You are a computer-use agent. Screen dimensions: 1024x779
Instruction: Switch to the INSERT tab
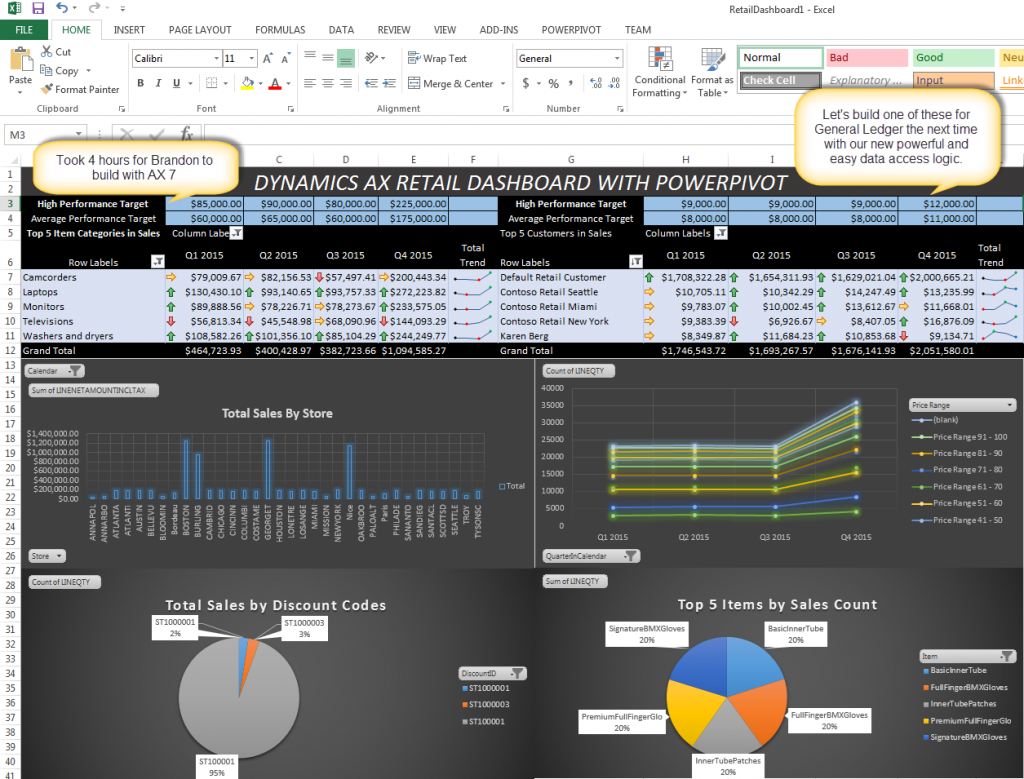[x=129, y=30]
